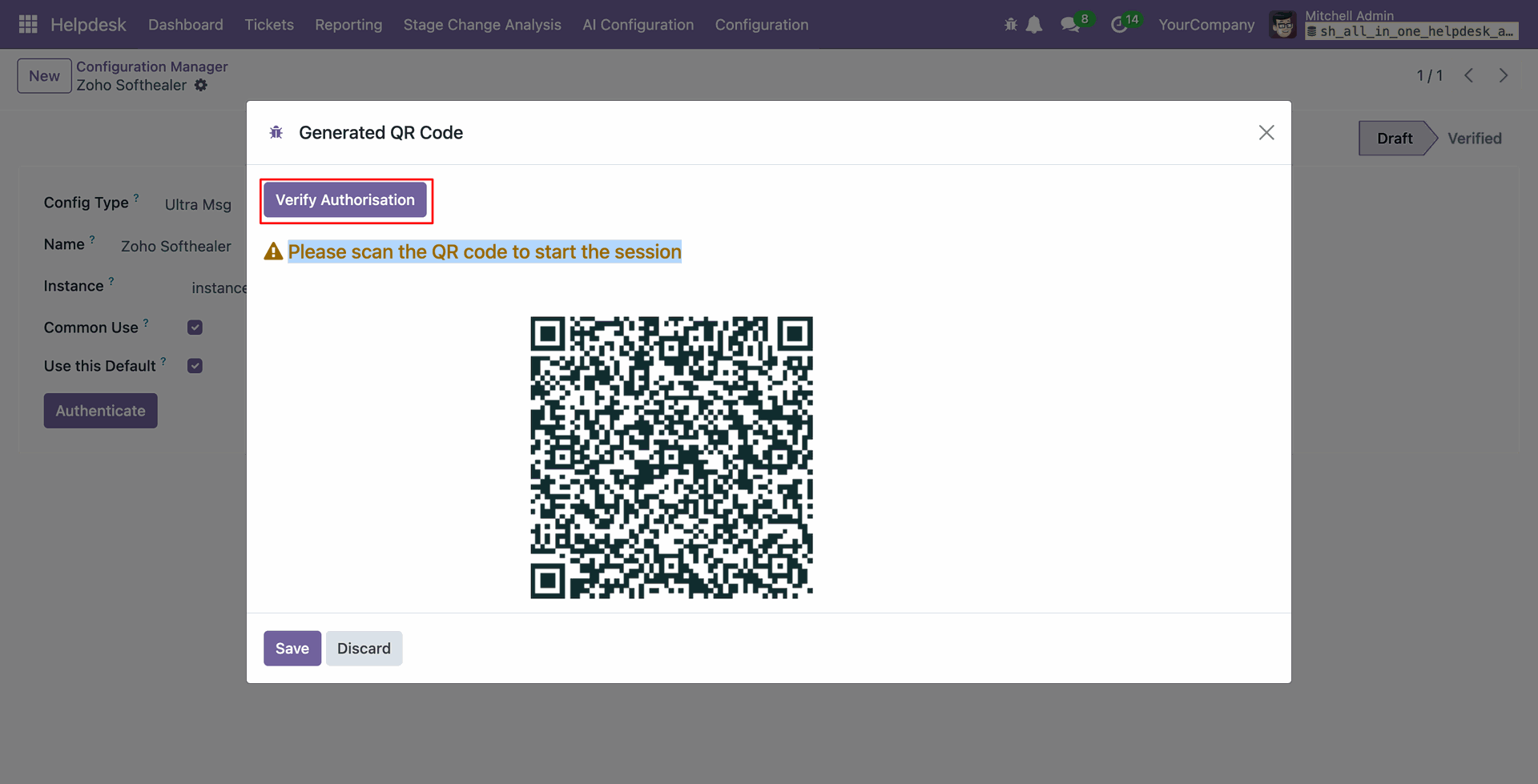
Task: Select the Draft status stage
Action: tap(1394, 139)
